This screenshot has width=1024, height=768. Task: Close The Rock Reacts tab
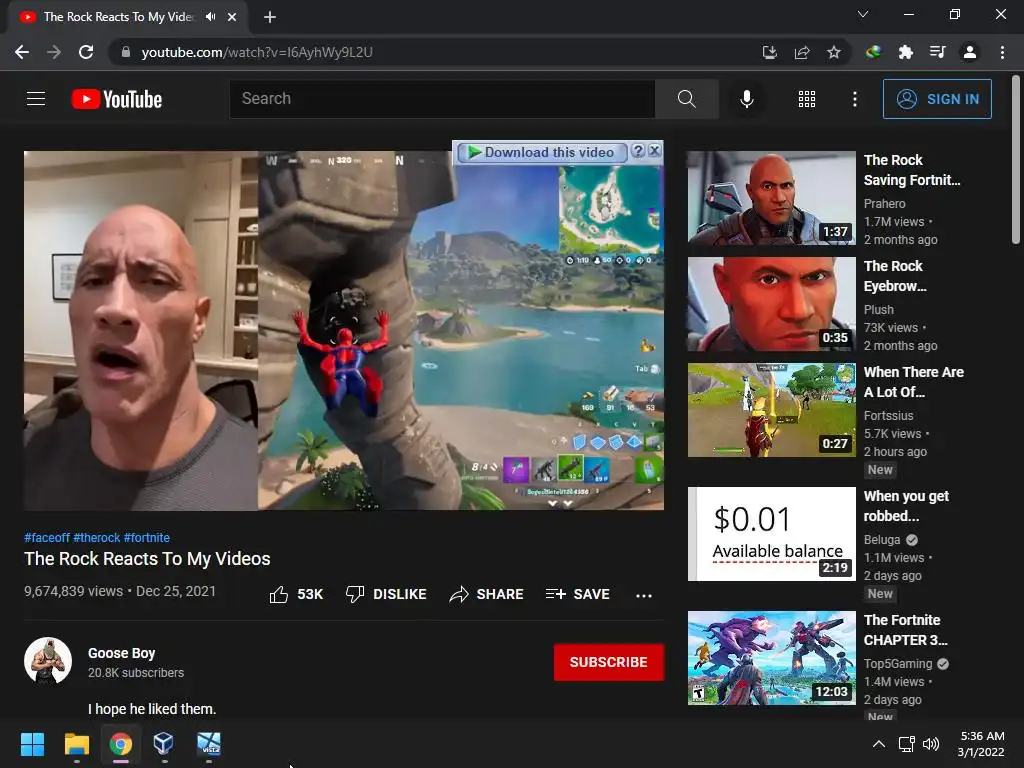(x=232, y=17)
